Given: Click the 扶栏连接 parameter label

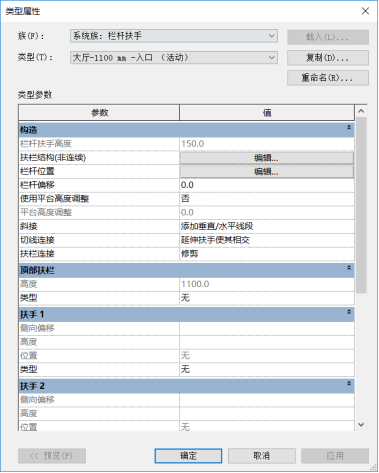Looking at the screenshot, I should pos(37,254).
